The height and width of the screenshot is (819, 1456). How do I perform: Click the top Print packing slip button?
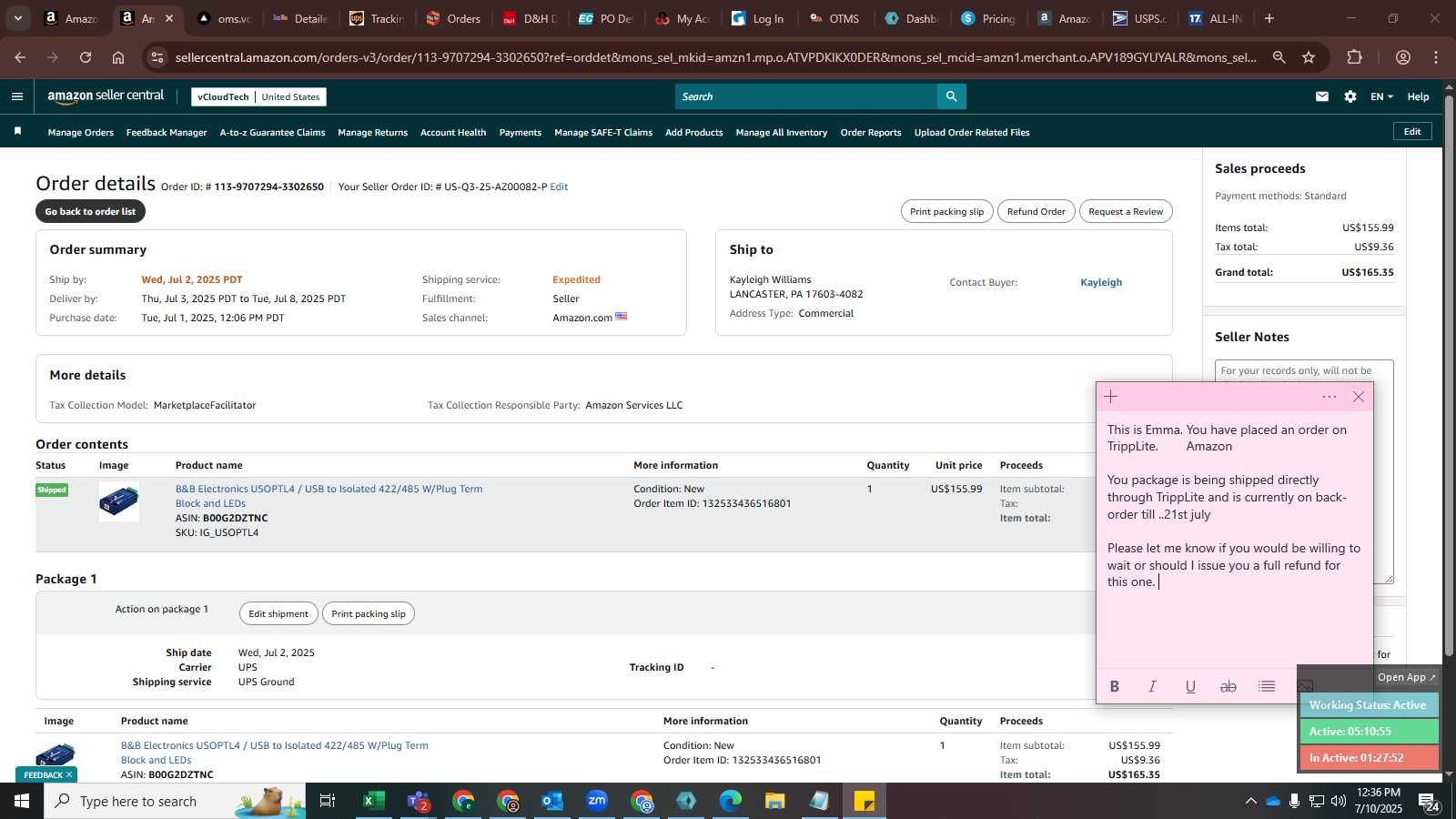pyautogui.click(x=946, y=211)
